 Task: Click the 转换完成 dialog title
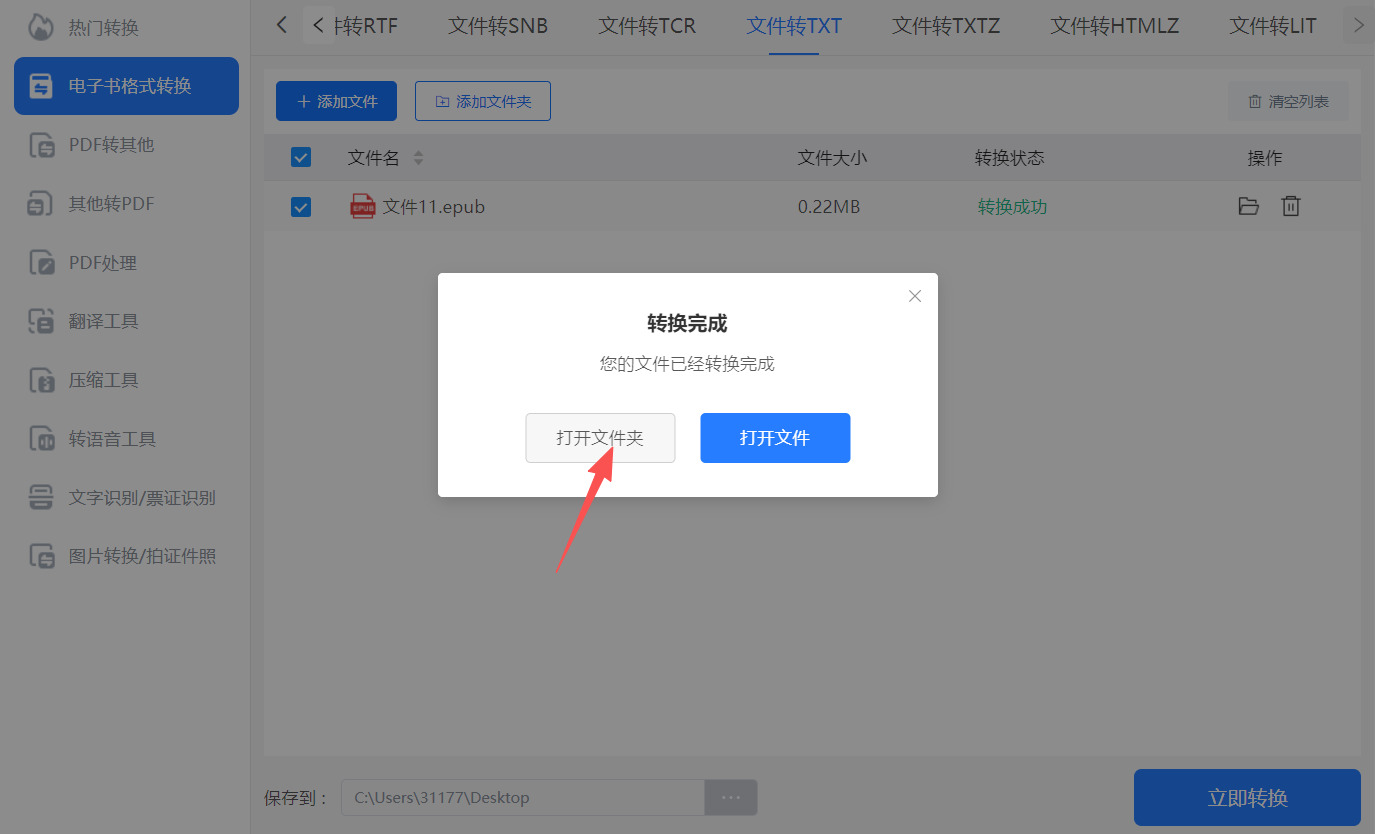click(687, 323)
